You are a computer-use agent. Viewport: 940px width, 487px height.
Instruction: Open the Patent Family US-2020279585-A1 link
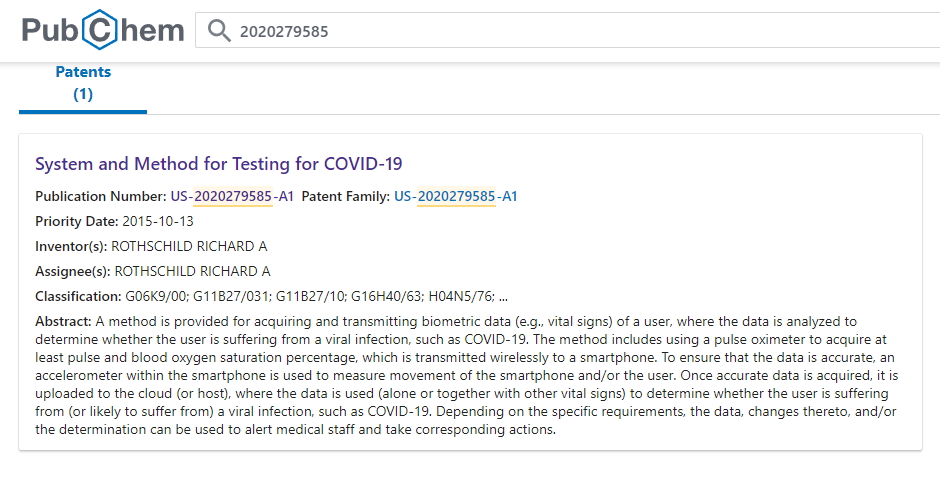[456, 196]
